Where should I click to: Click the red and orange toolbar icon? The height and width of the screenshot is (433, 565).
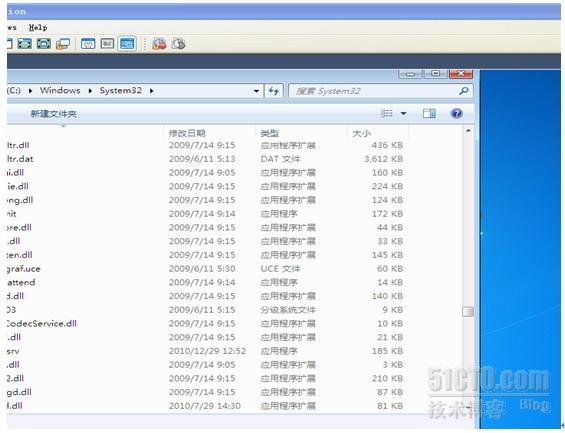(x=159, y=44)
